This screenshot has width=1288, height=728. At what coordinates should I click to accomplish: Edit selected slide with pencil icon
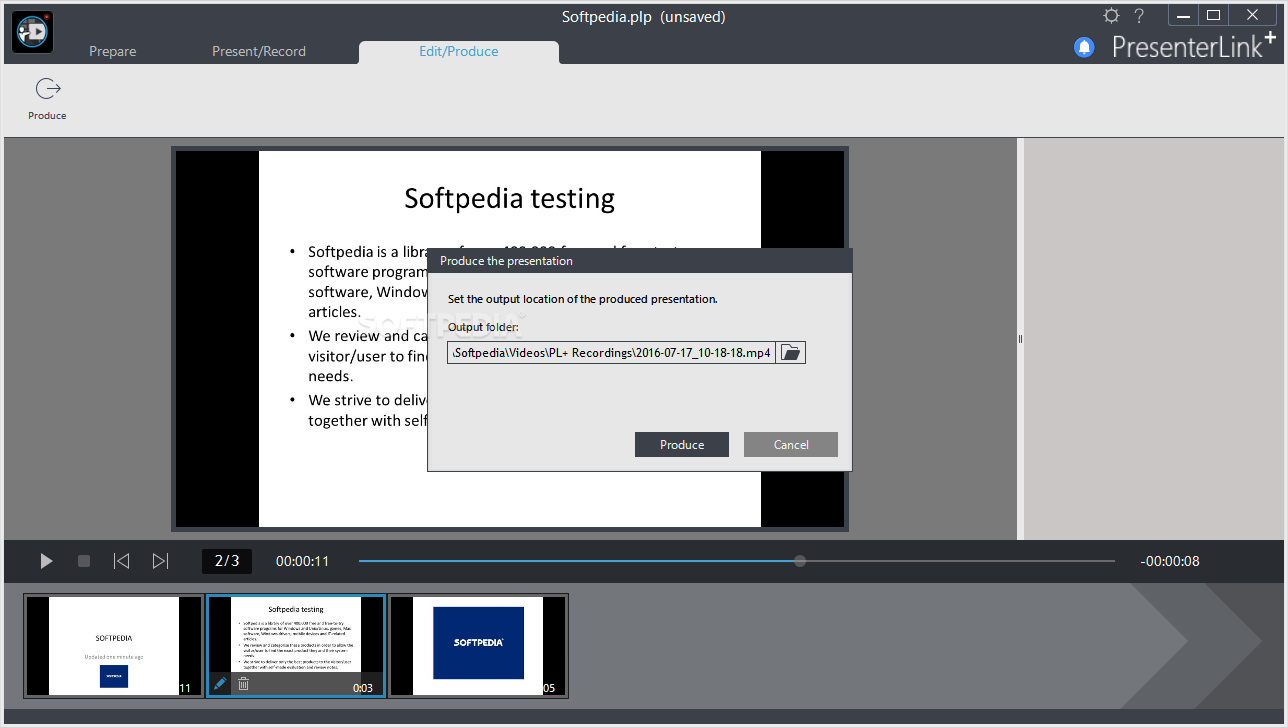pyautogui.click(x=220, y=684)
